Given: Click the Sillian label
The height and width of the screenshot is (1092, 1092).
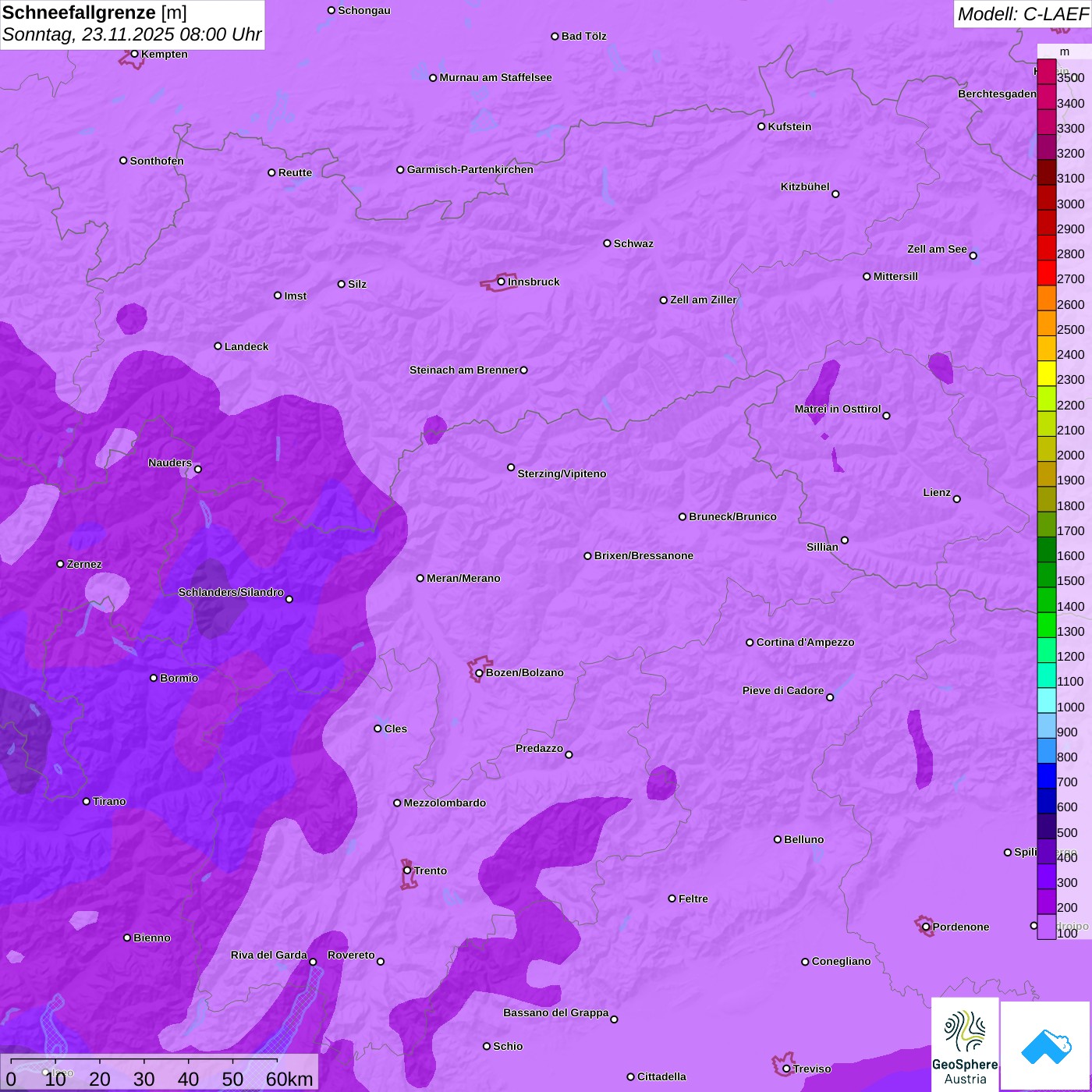Looking at the screenshot, I should [x=822, y=547].
